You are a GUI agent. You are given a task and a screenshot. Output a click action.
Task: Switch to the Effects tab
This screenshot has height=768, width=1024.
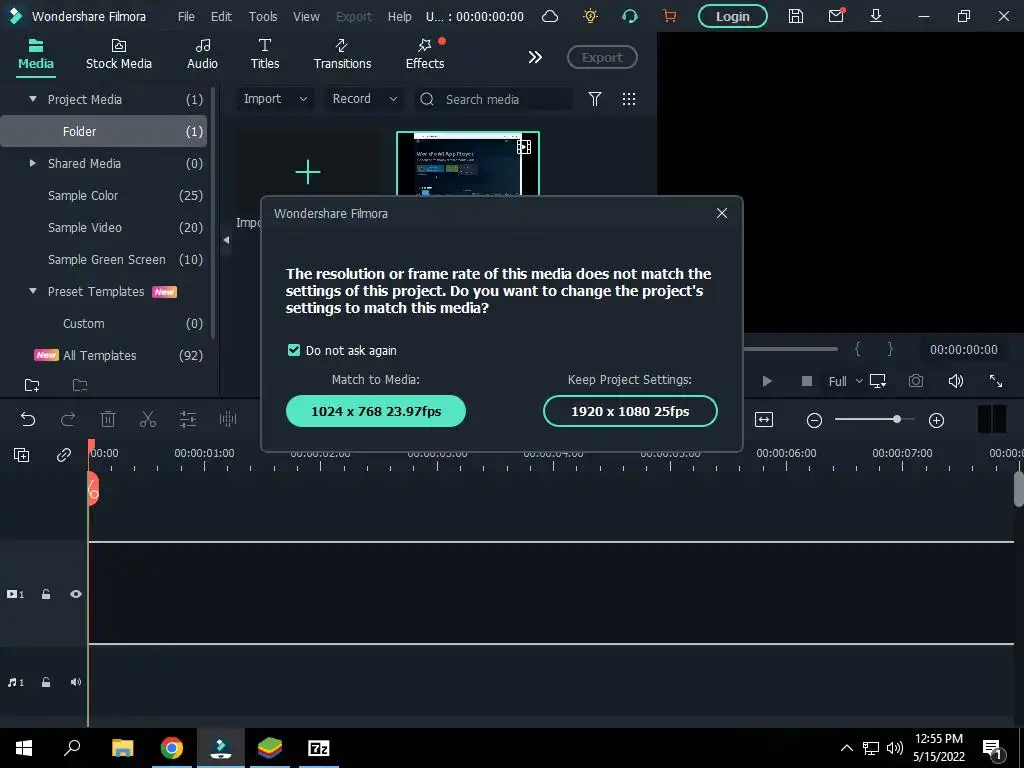pyautogui.click(x=425, y=54)
